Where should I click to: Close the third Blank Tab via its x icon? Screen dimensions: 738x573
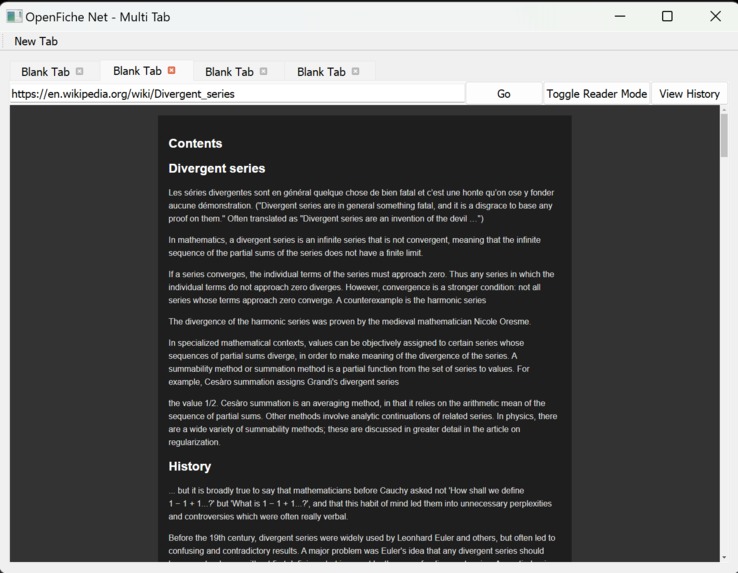coord(264,71)
